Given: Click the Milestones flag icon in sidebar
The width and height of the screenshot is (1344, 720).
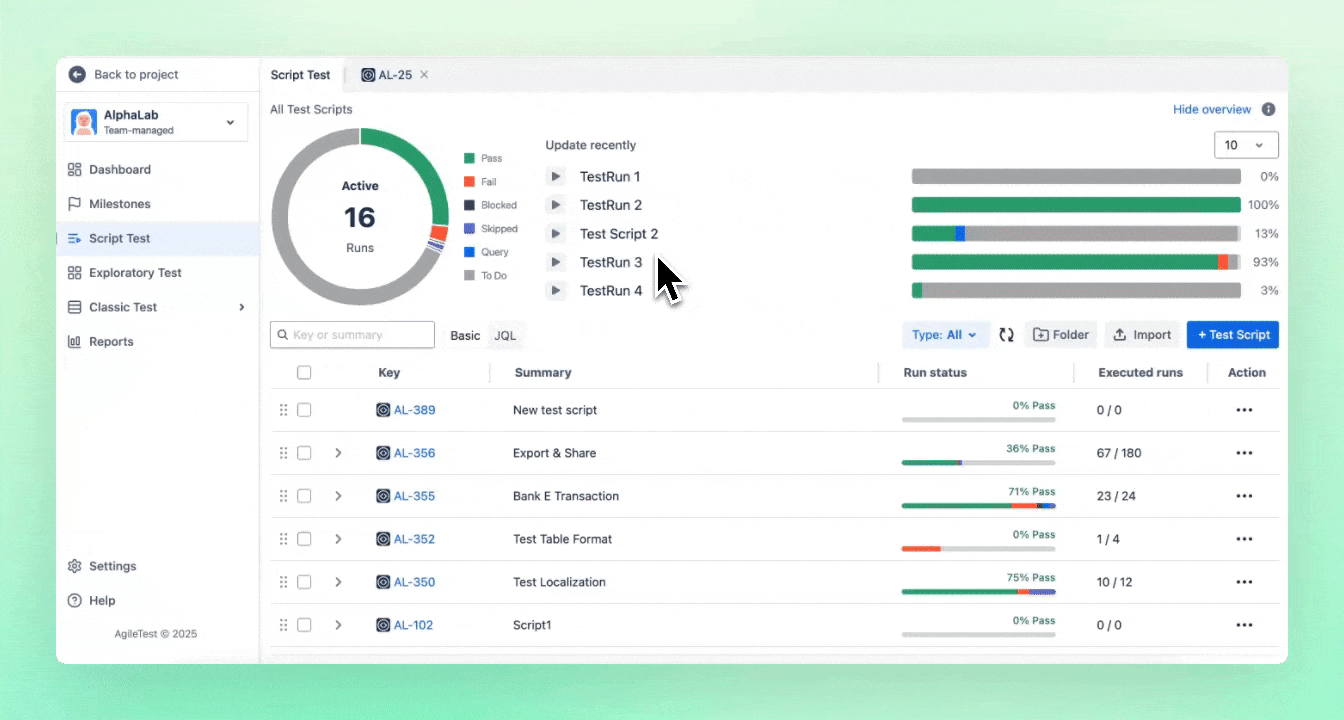Looking at the screenshot, I should (x=74, y=203).
